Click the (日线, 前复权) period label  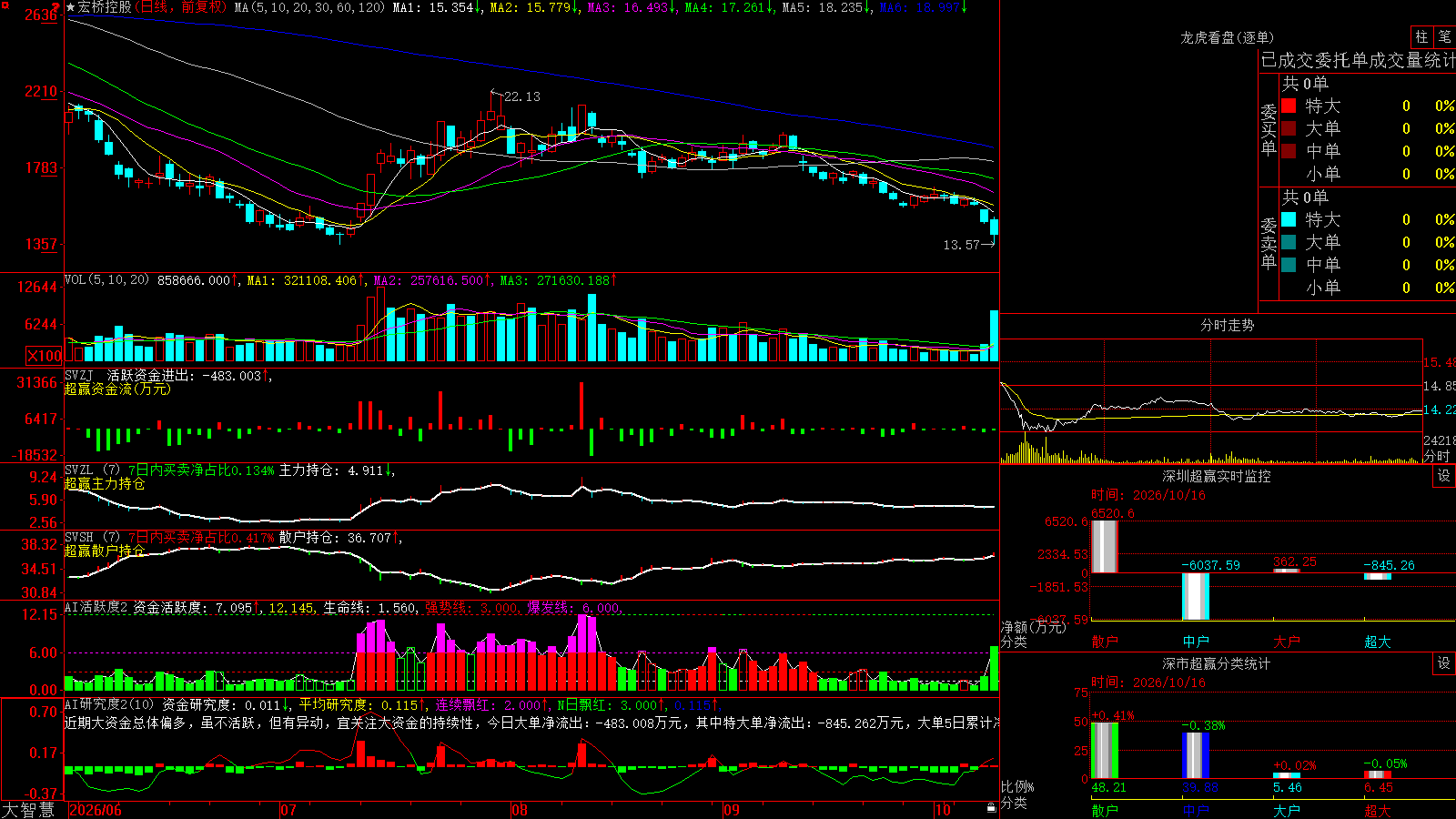pyautogui.click(x=180, y=7)
